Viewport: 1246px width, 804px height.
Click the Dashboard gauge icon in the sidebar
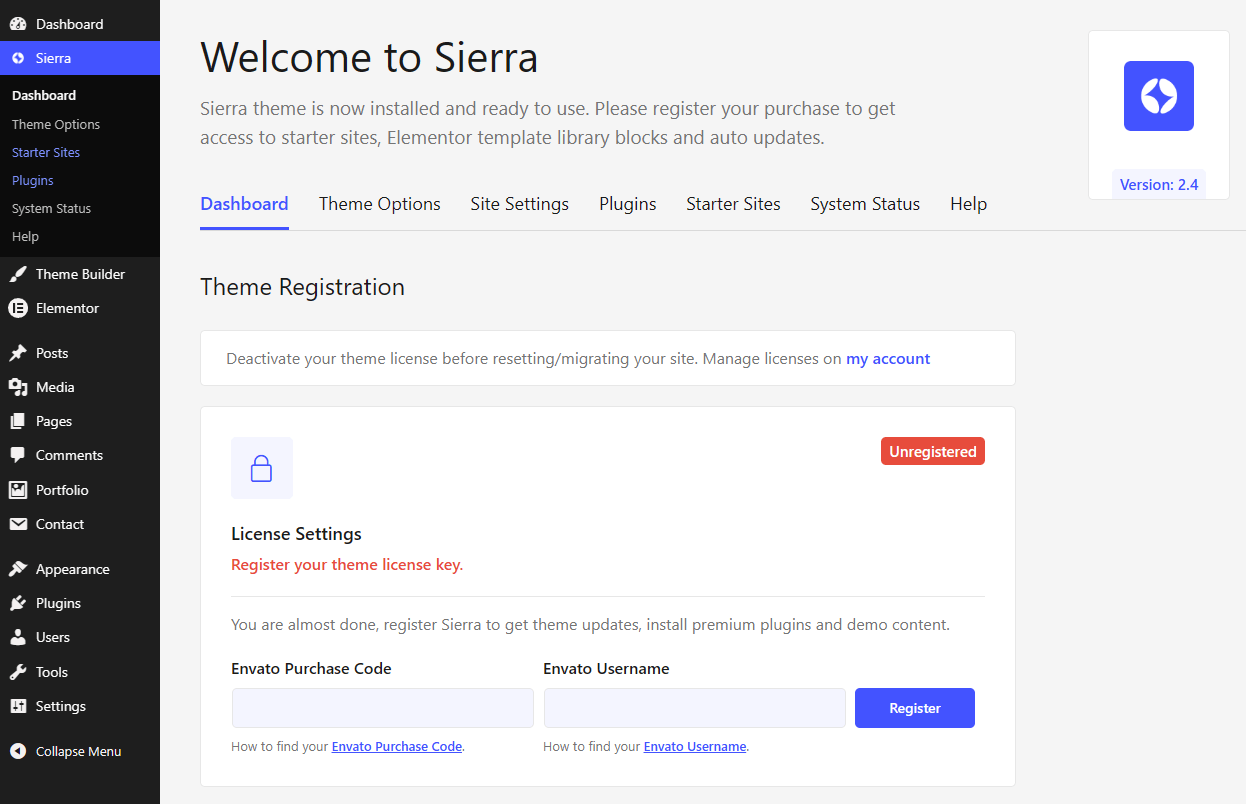click(18, 24)
